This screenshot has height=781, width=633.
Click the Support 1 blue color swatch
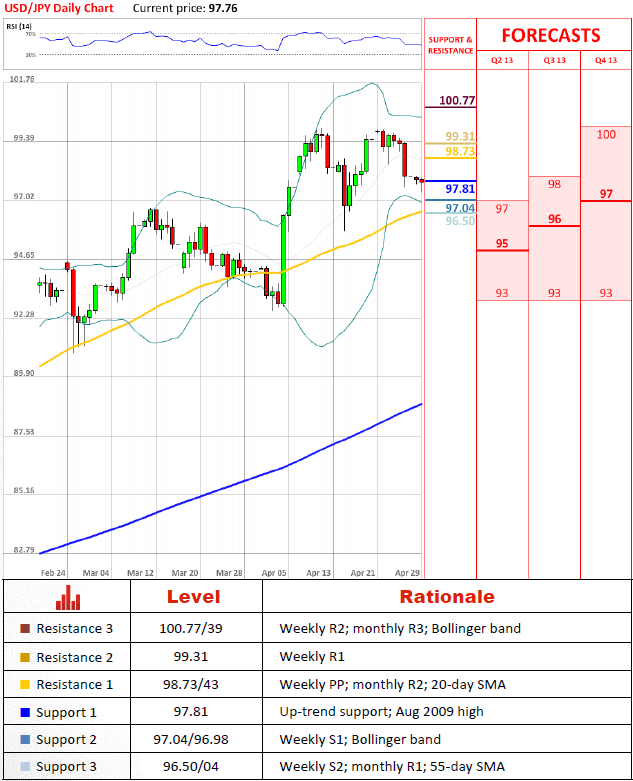coord(25,712)
